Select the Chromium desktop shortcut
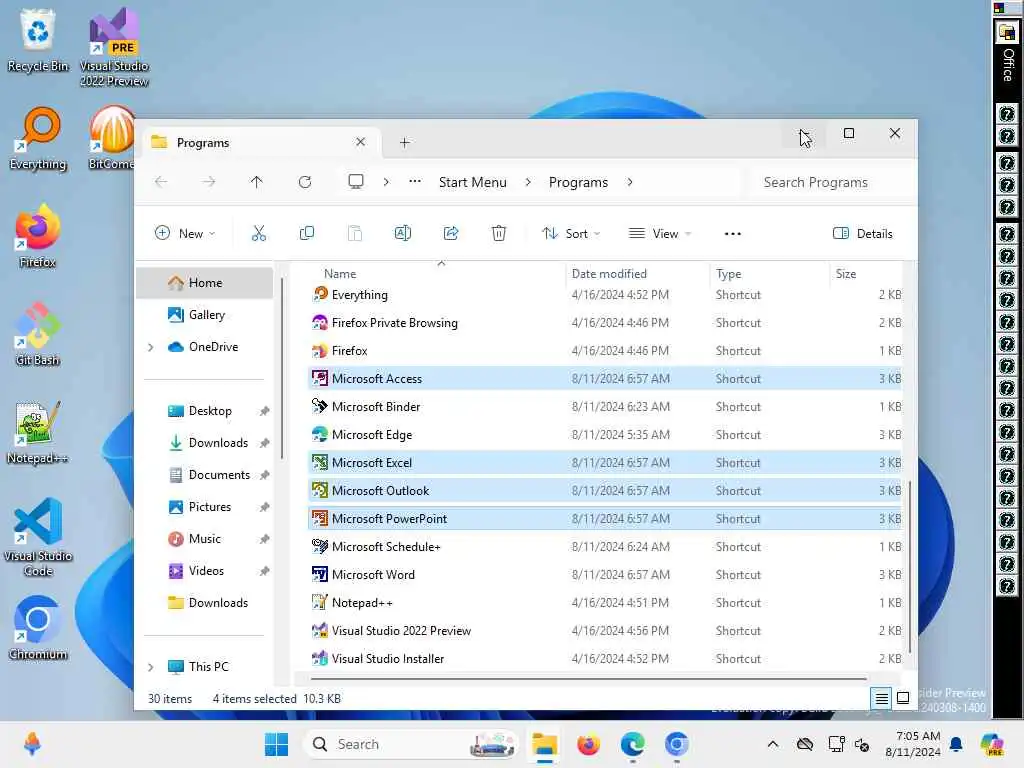The height and width of the screenshot is (768, 1024). point(38,628)
